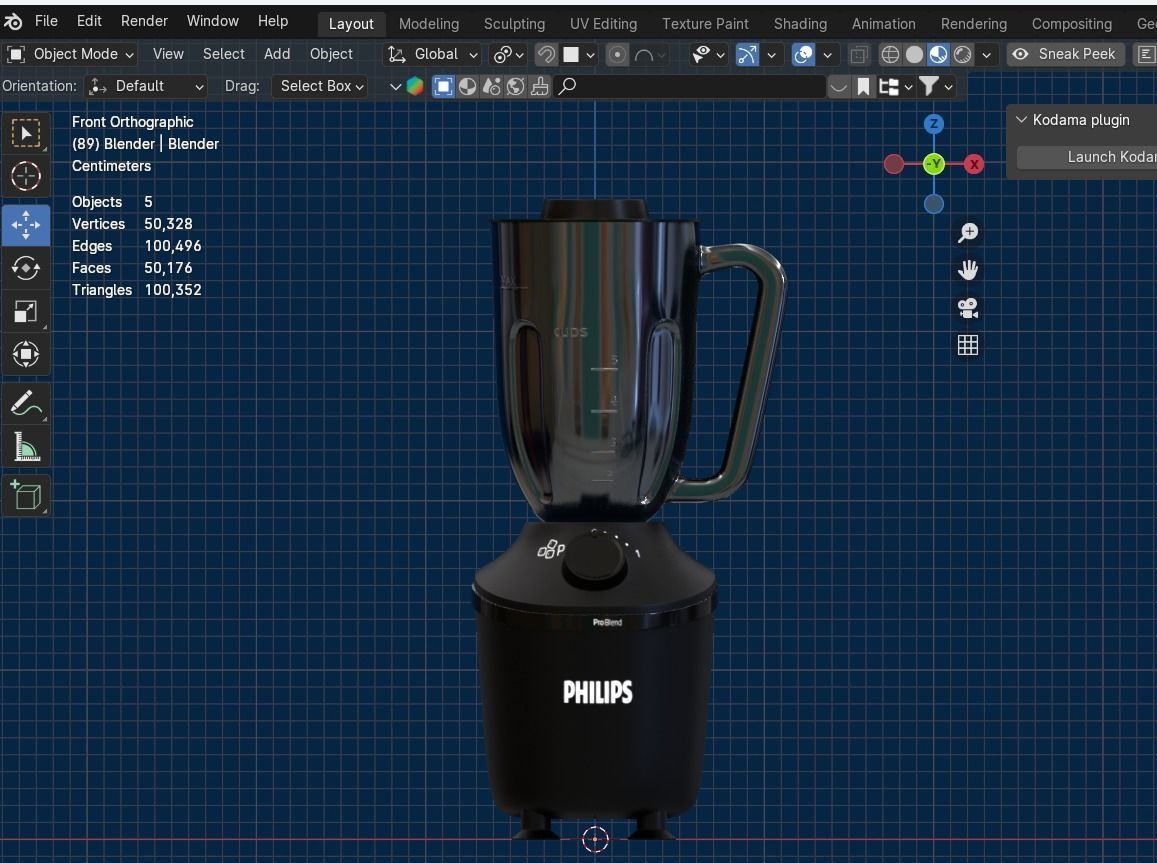Open the Sculpting workspace tab
The image size is (1157, 863).
pyautogui.click(x=514, y=24)
